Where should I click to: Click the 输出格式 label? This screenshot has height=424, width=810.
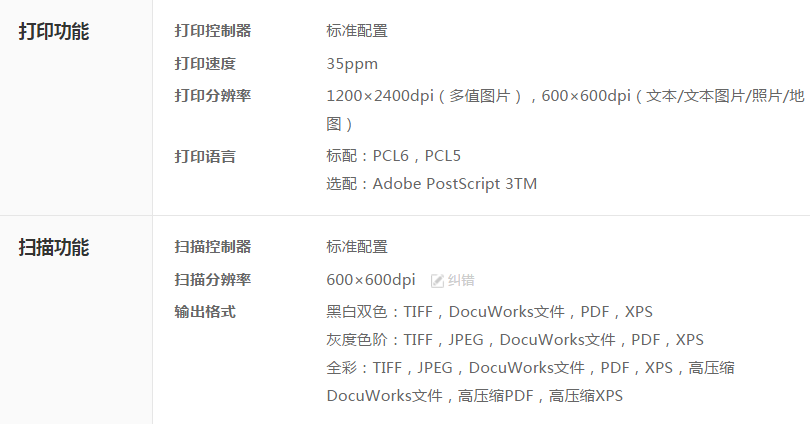[205, 311]
